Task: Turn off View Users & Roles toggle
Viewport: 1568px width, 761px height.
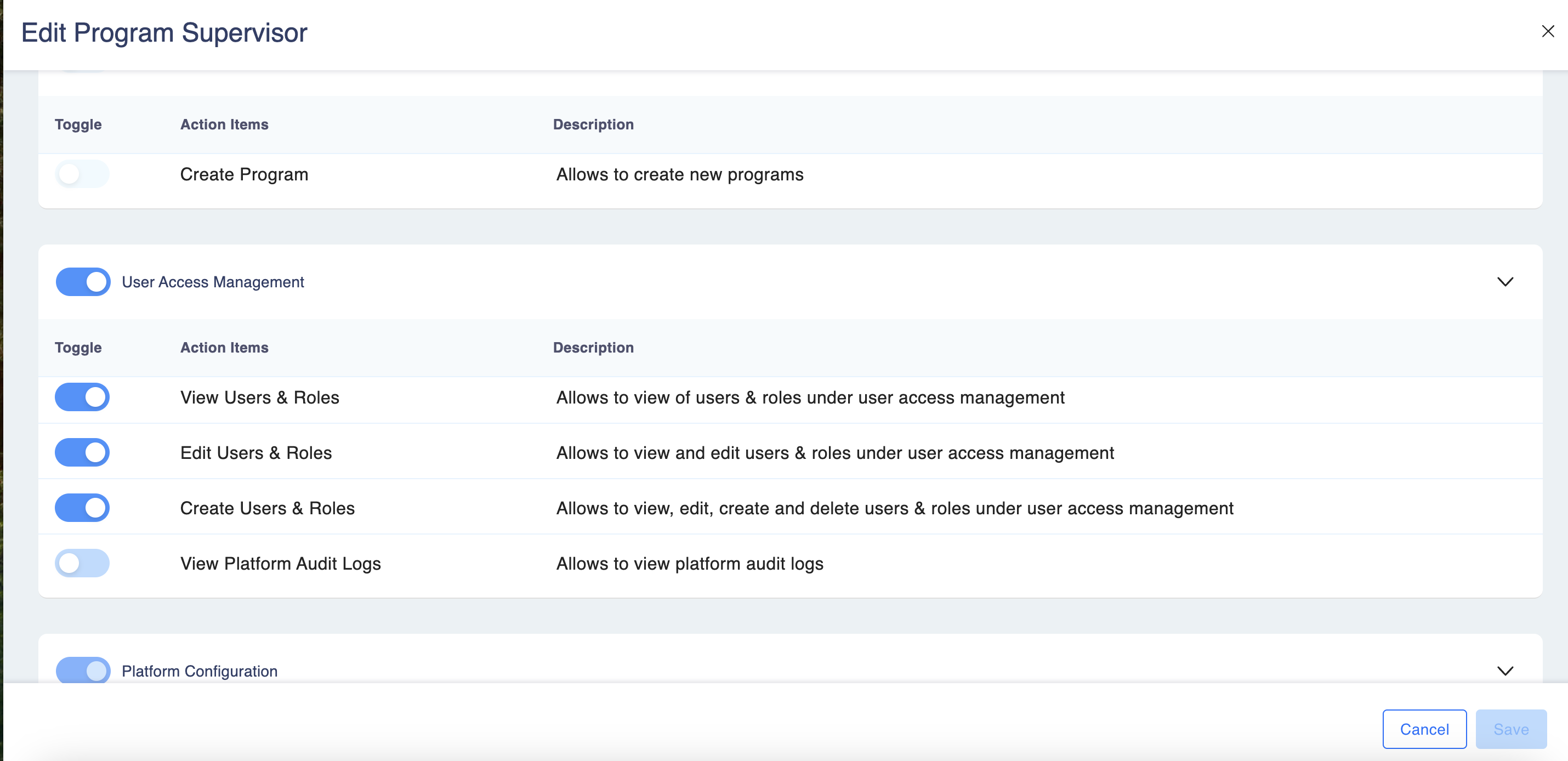Action: tap(82, 397)
